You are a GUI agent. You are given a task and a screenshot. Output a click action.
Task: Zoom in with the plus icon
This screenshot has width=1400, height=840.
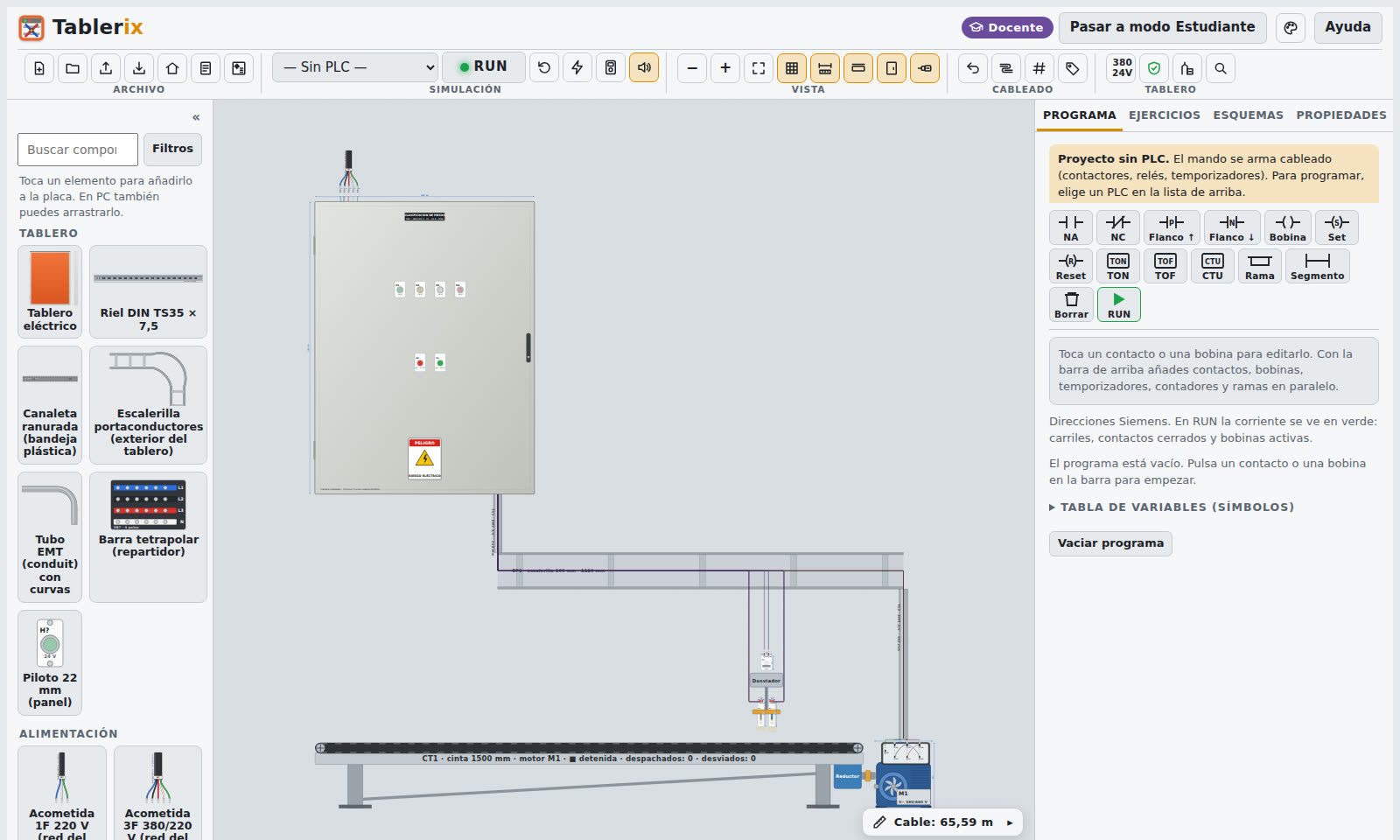[x=725, y=68]
